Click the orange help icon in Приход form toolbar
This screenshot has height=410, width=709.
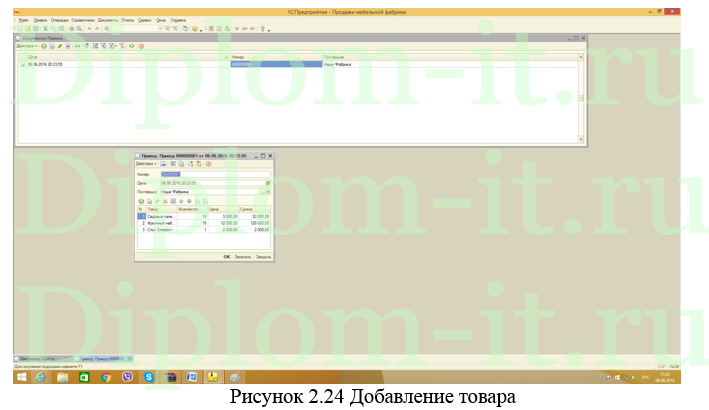209,163
